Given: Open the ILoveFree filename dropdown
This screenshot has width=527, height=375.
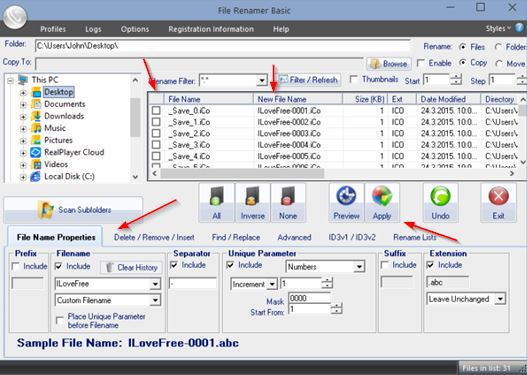Looking at the screenshot, I should (155, 284).
